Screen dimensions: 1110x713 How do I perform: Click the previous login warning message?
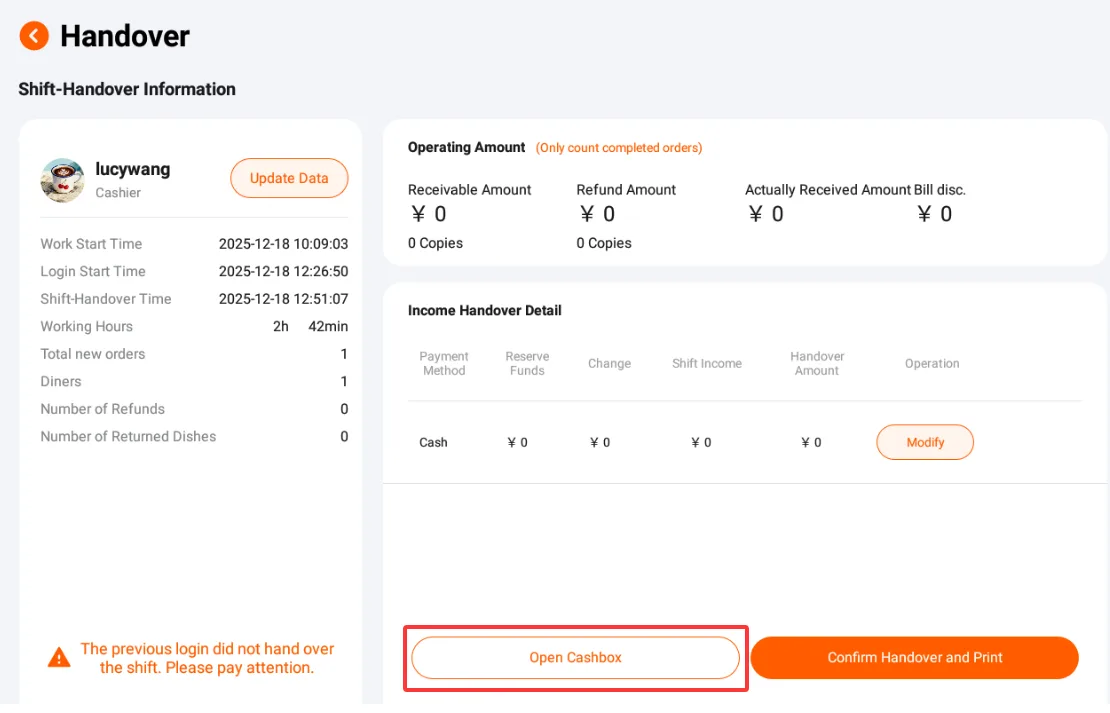[207, 658]
